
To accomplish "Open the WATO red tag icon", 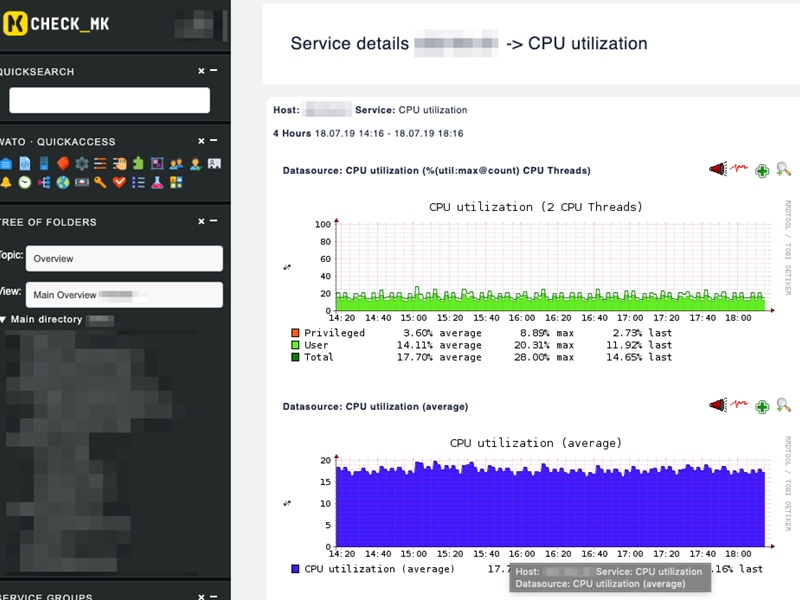I will (x=63, y=164).
